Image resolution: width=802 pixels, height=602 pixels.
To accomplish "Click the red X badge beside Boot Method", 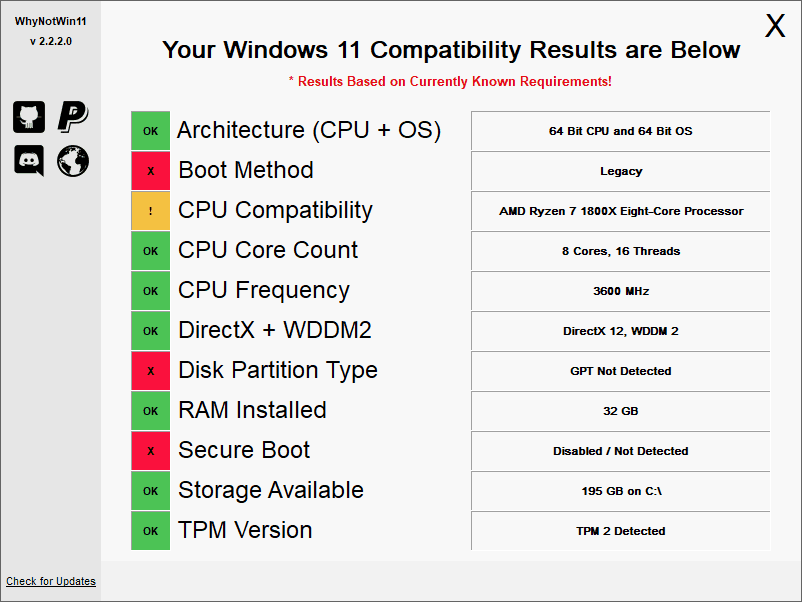I will 150,170.
